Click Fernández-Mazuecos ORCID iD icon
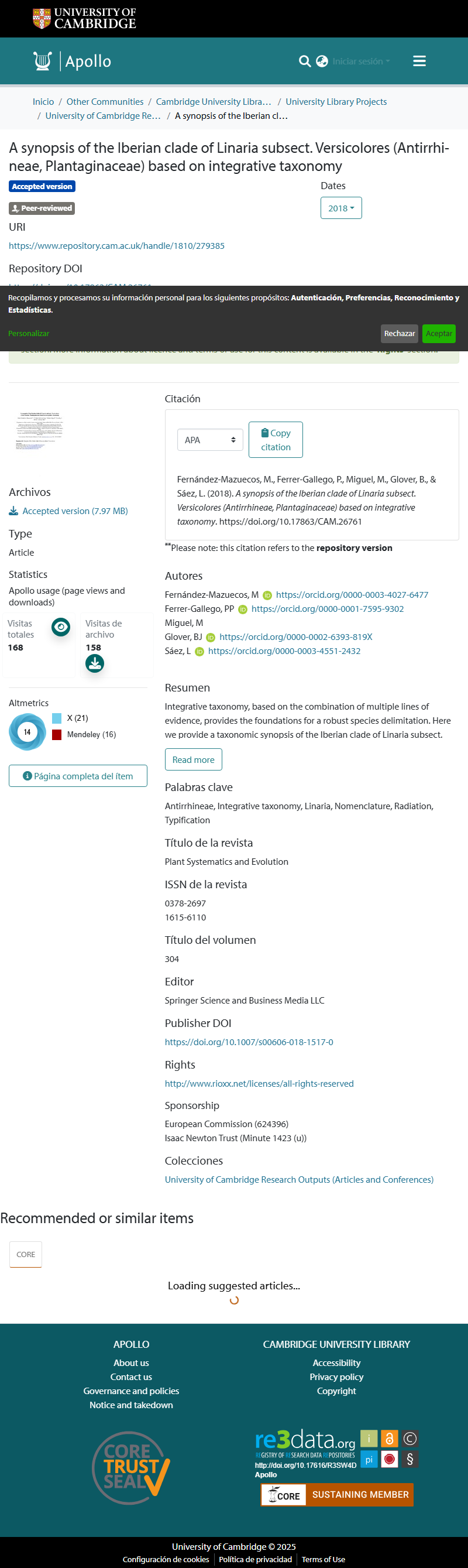Viewport: 468px width, 1568px height. point(267,595)
